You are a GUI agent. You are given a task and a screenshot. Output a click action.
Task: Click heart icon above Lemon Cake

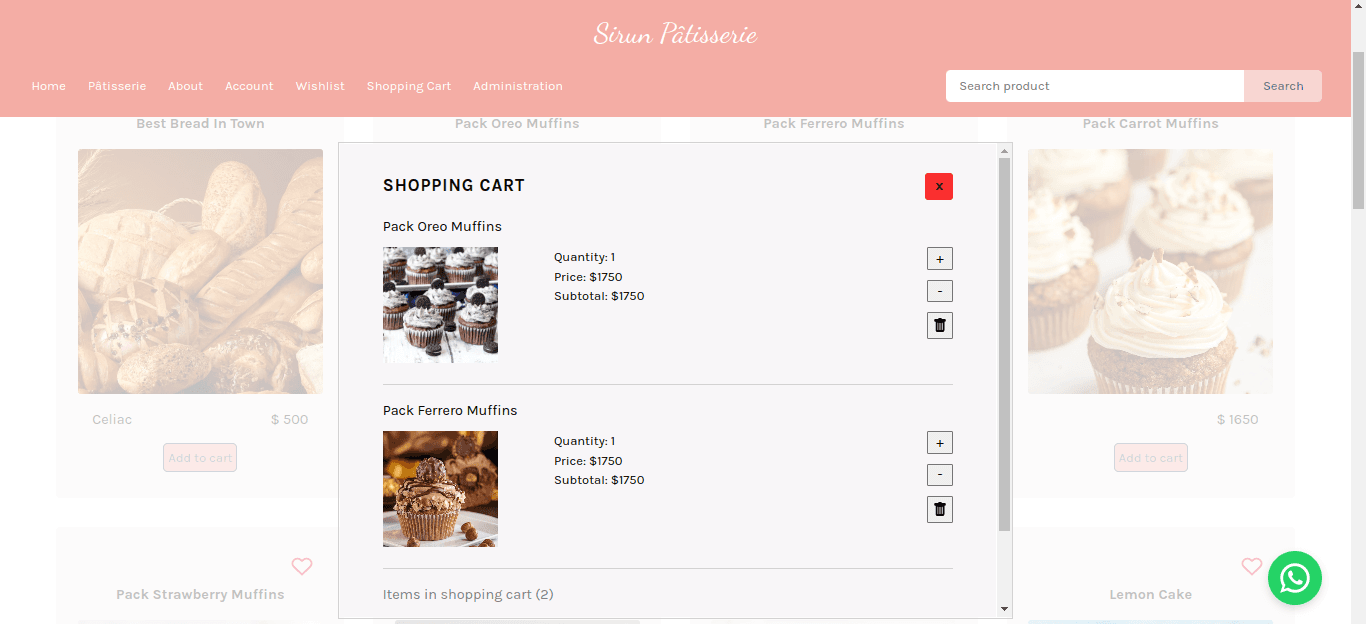[1251, 566]
